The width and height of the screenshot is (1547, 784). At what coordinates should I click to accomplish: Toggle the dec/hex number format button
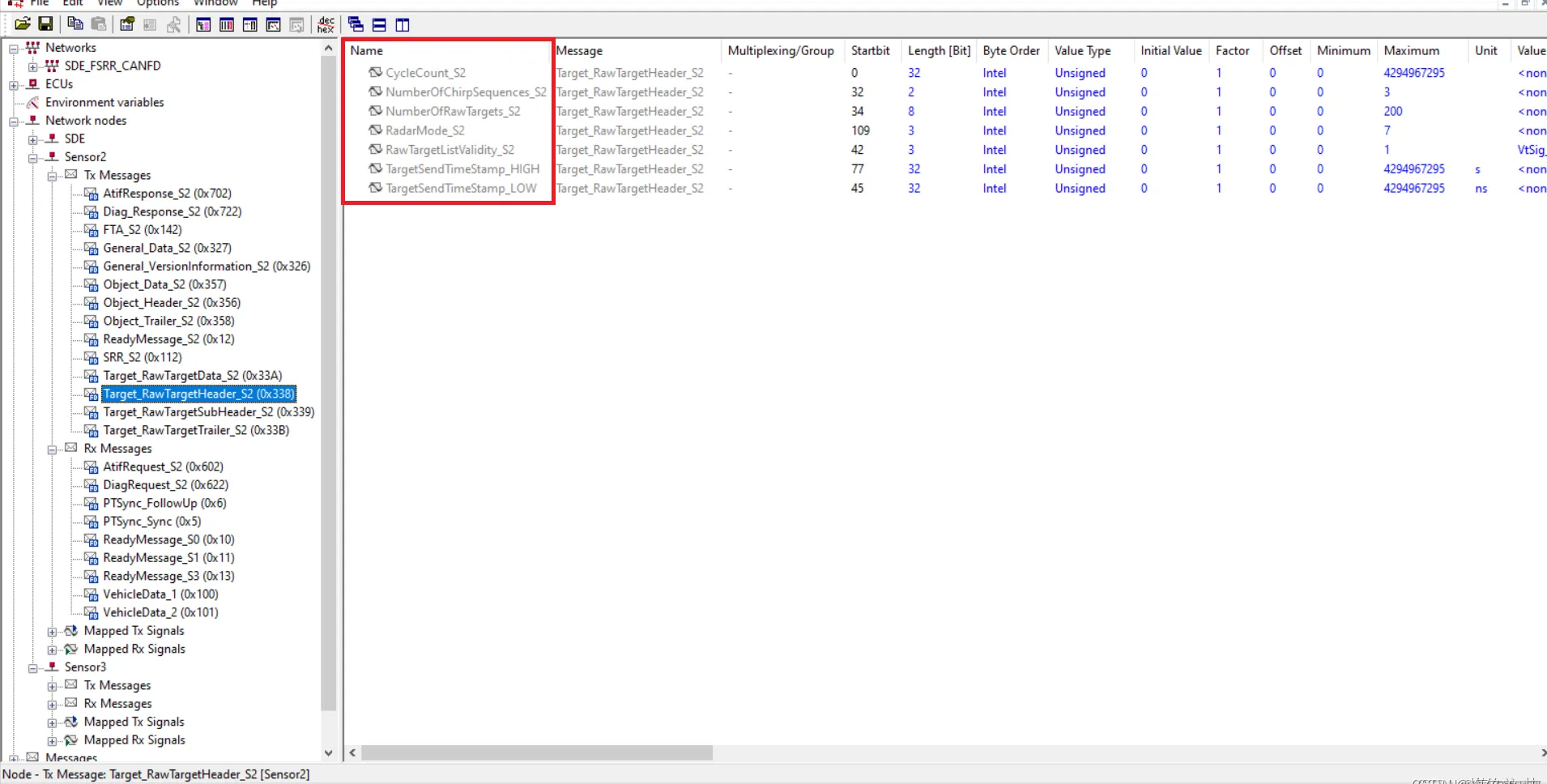coord(326,24)
